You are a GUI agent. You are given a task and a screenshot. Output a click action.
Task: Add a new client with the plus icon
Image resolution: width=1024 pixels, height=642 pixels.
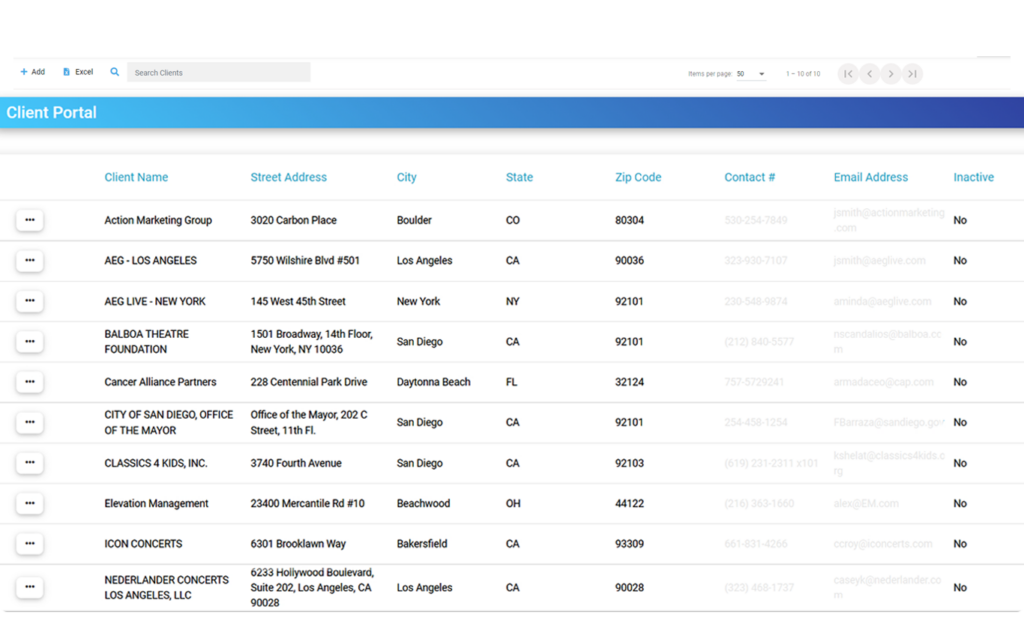click(32, 71)
